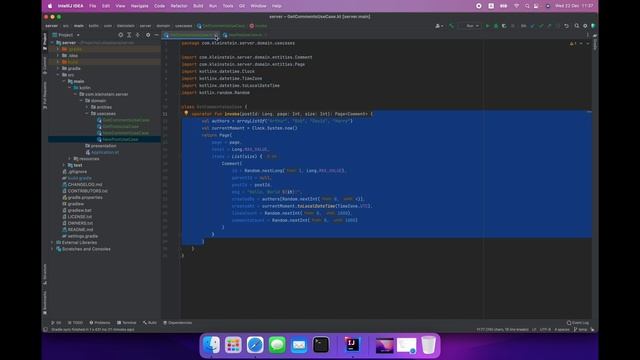
Task: Open IDE settings gear in top toolbar
Action: pyautogui.click(x=585, y=26)
